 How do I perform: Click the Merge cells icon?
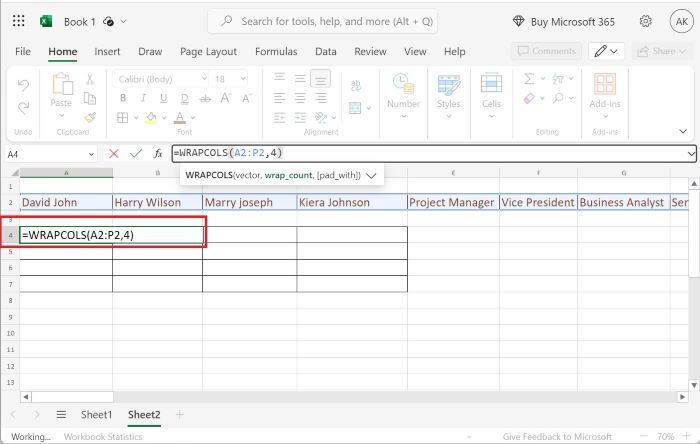[x=355, y=108]
